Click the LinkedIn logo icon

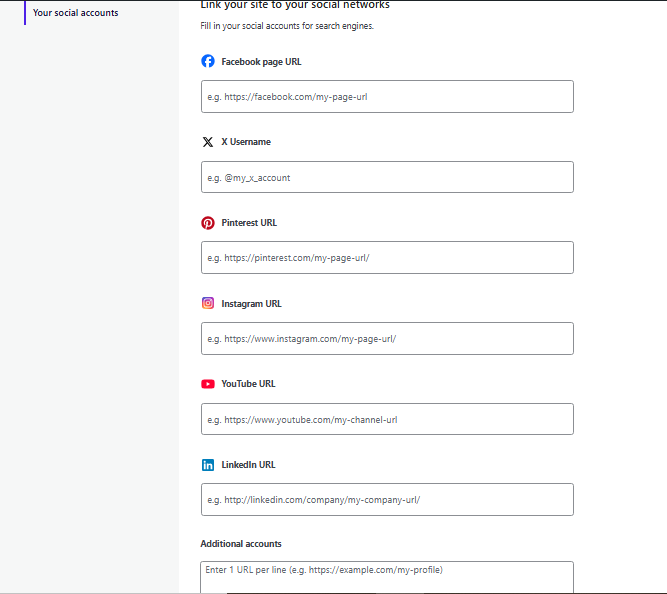(x=208, y=465)
